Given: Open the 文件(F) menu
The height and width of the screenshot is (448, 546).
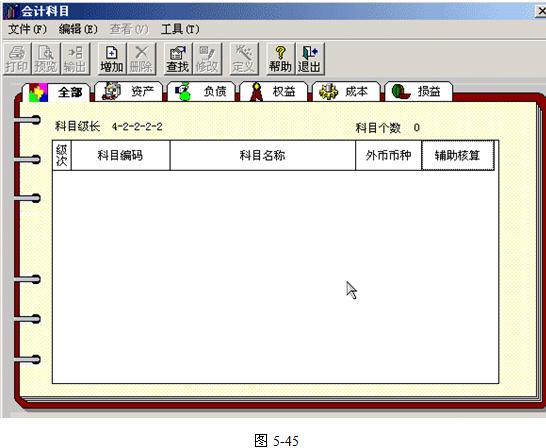Looking at the screenshot, I should (27, 29).
